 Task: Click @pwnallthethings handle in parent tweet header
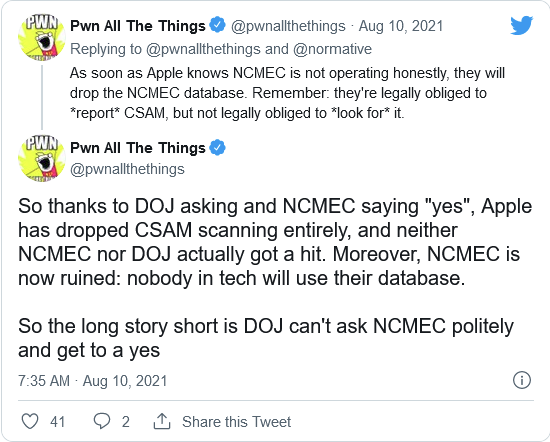coord(288,26)
